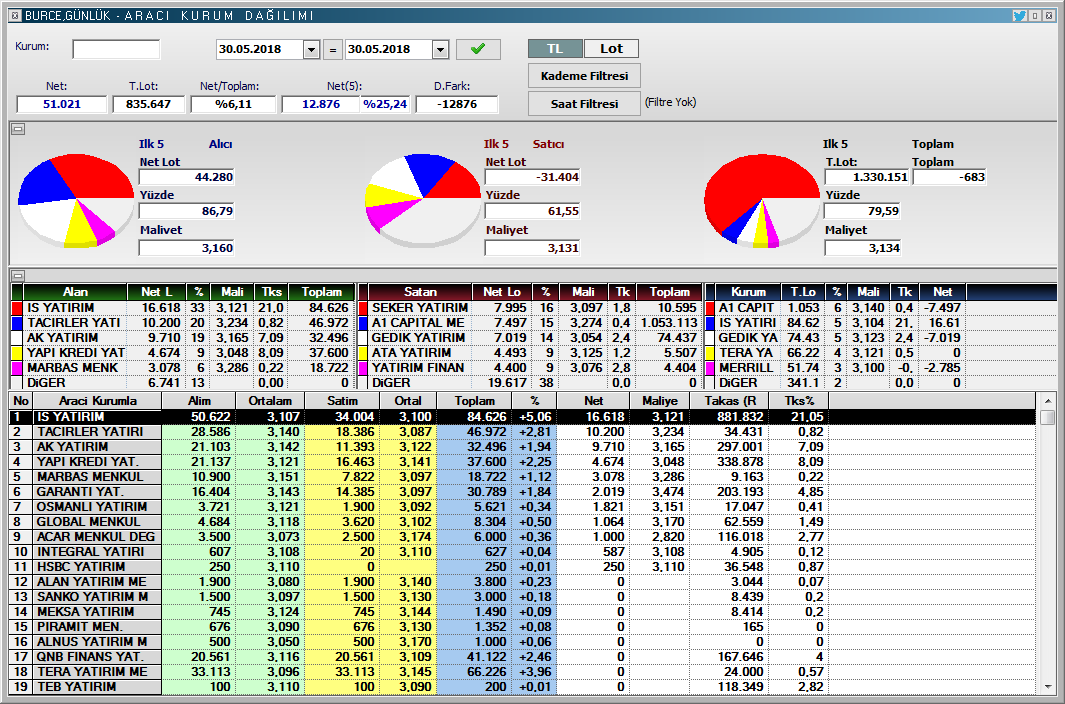Image resolution: width=1065 pixels, height=704 pixels.
Task: Select QNB FINANS YAT. row
Action: 522,656
